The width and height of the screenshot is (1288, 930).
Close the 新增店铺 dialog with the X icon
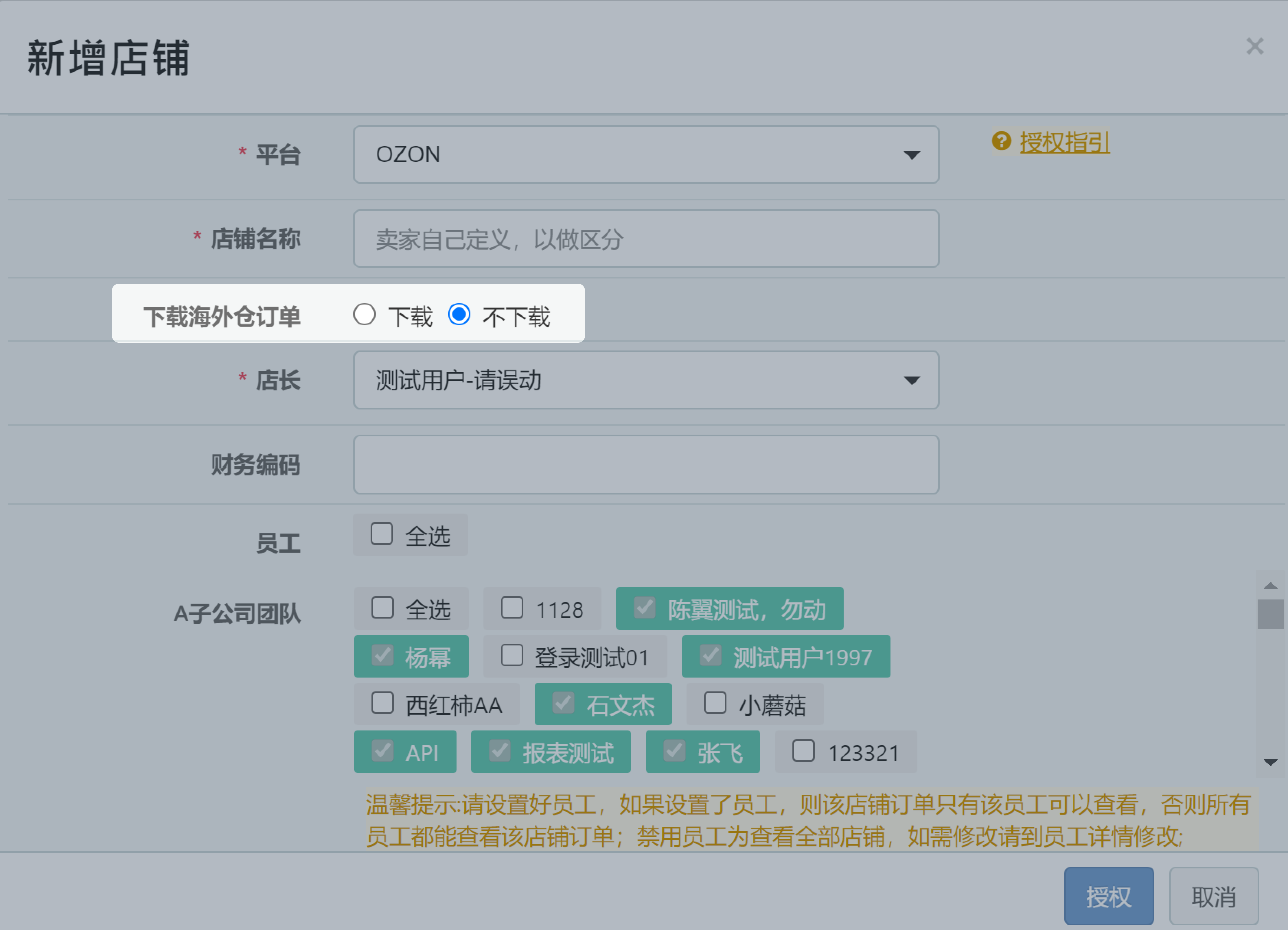[1254, 46]
